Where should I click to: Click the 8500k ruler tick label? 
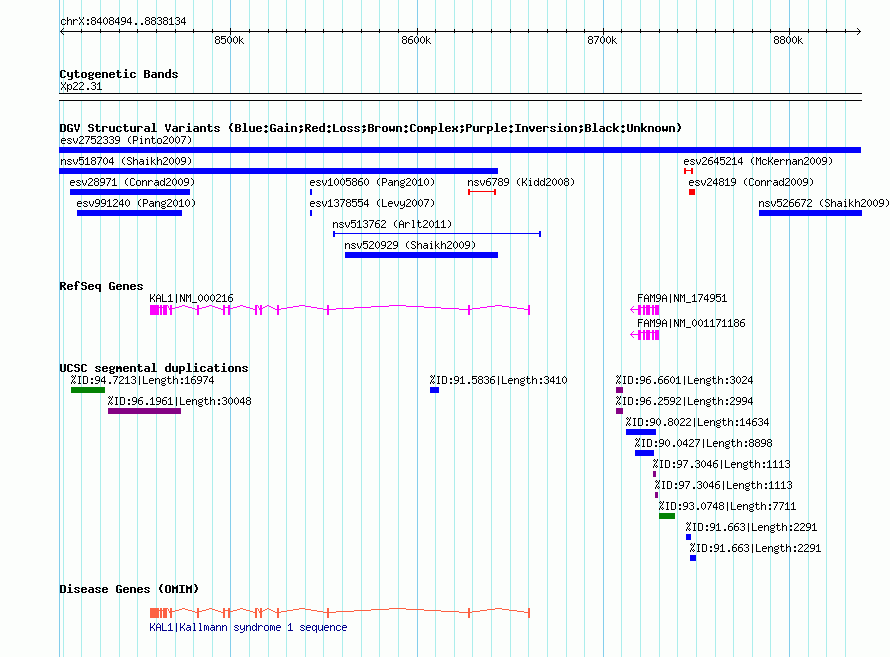(x=229, y=40)
